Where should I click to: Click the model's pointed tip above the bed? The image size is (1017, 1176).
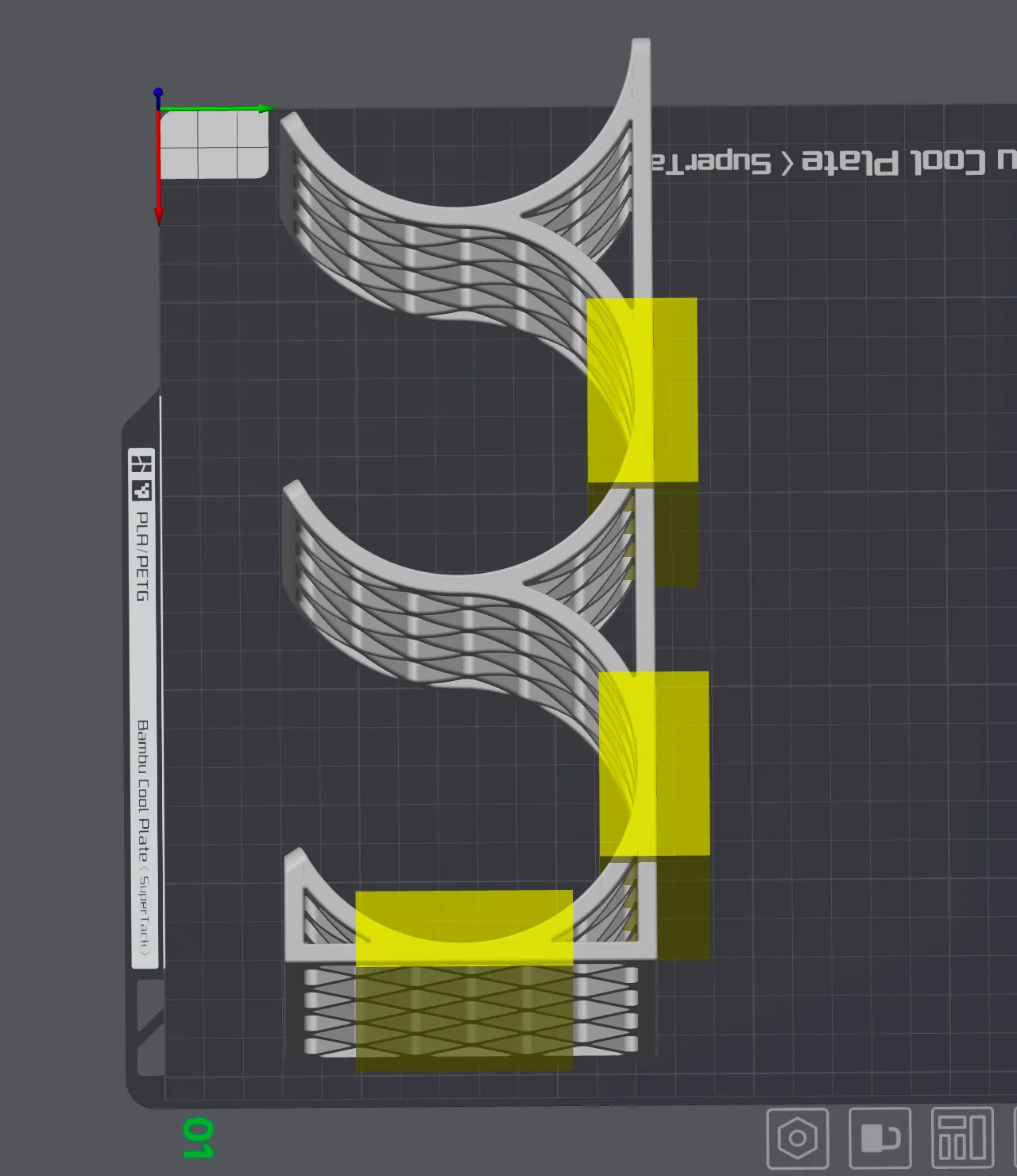click(641, 48)
